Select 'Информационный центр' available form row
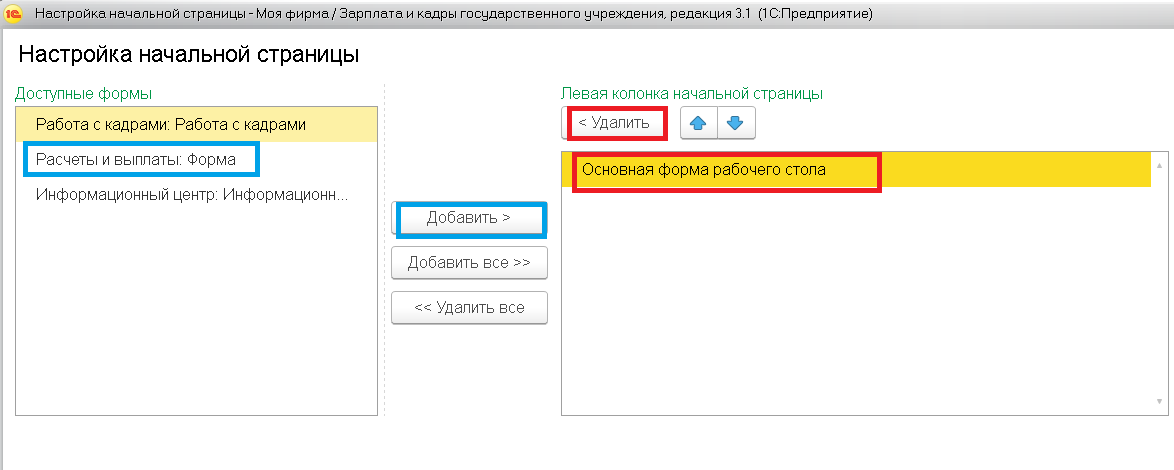This screenshot has width=1174, height=470. (196, 195)
